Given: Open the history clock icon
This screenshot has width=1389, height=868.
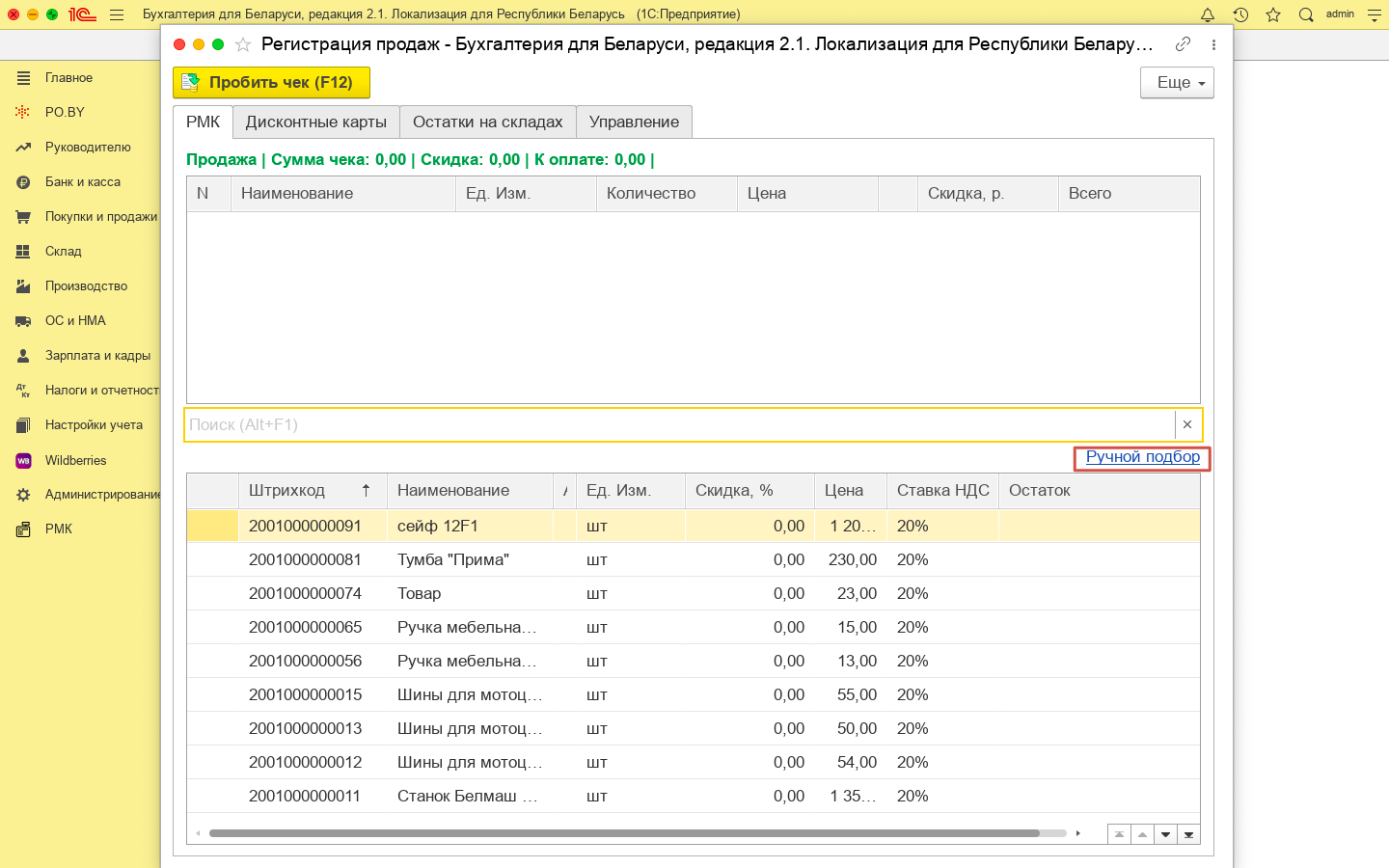Looking at the screenshot, I should point(1240,14).
